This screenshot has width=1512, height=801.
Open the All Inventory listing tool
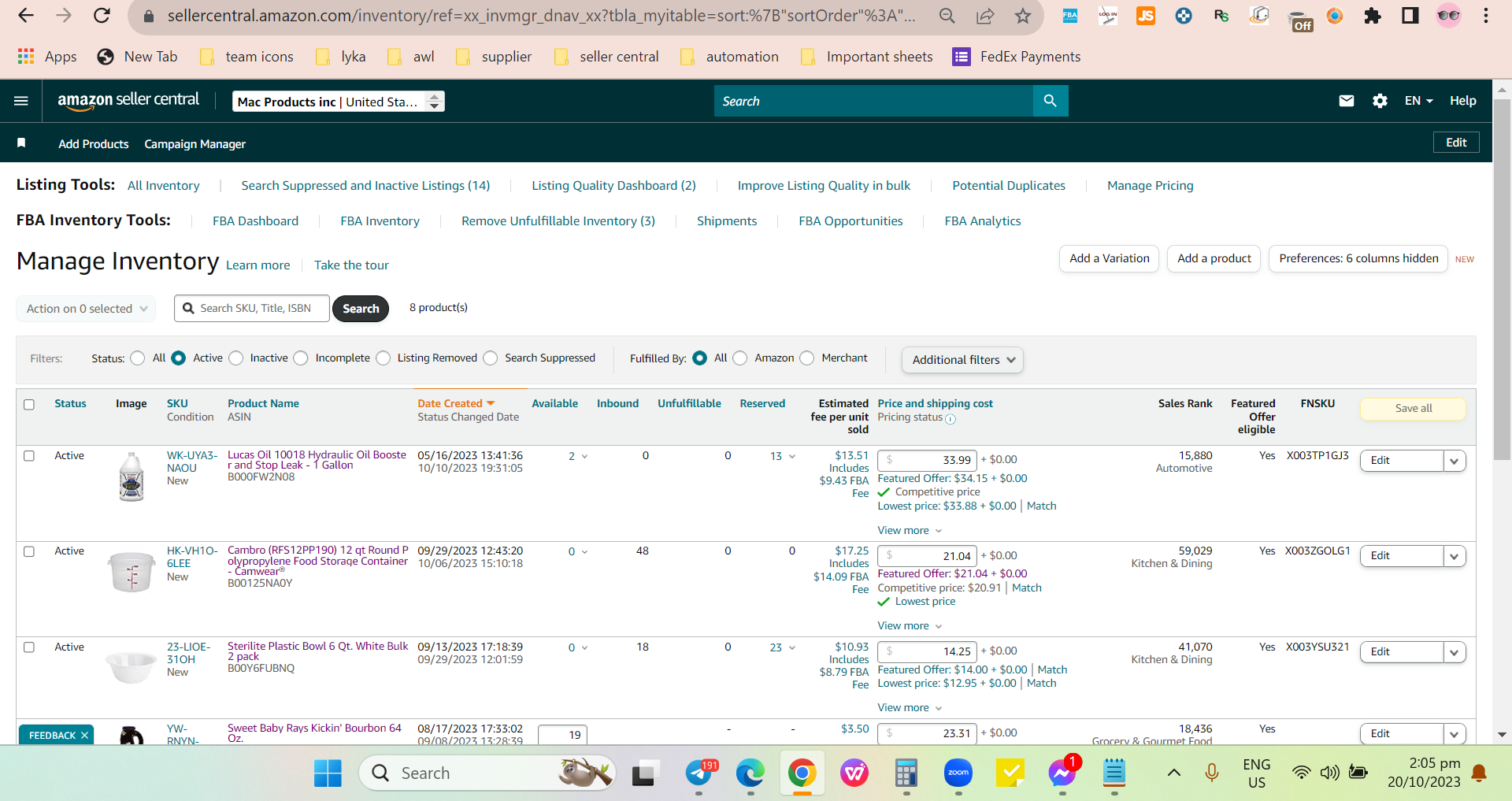[x=164, y=186]
